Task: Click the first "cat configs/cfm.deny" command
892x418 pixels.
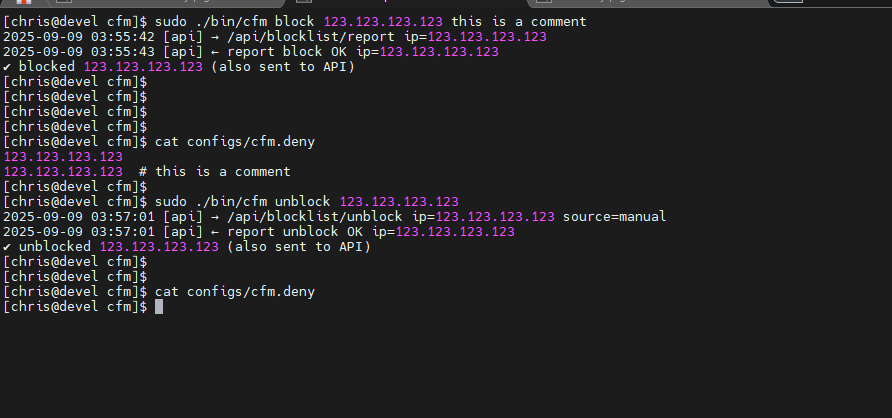Action: 235,142
